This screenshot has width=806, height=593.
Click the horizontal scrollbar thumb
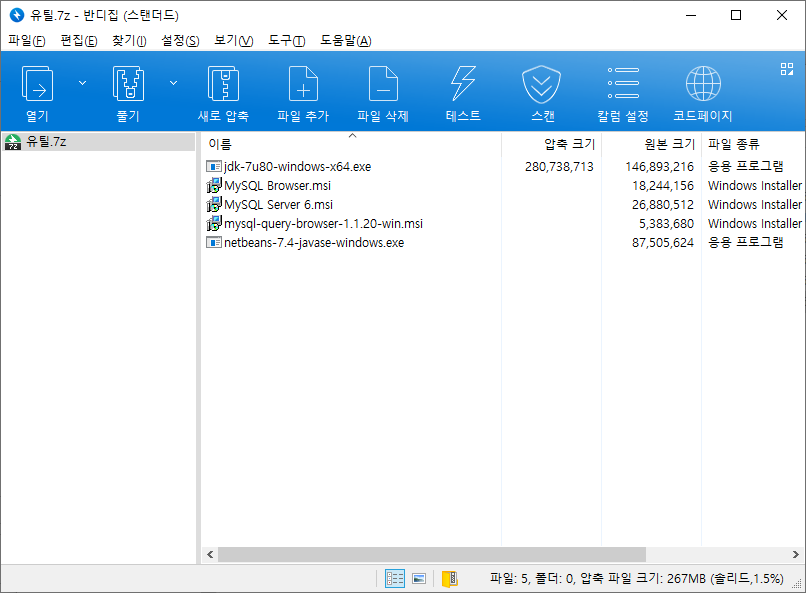pos(432,554)
